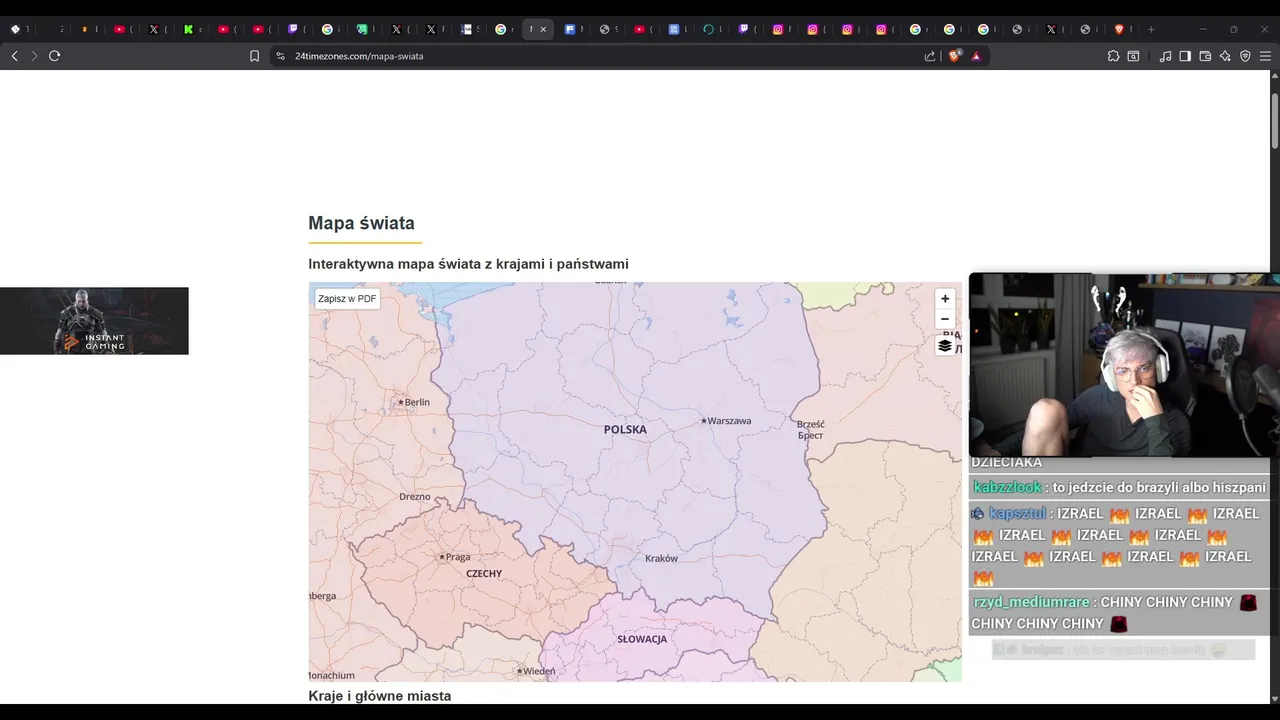Open the browser hamburger main menu
1280x720 pixels.
[1266, 56]
